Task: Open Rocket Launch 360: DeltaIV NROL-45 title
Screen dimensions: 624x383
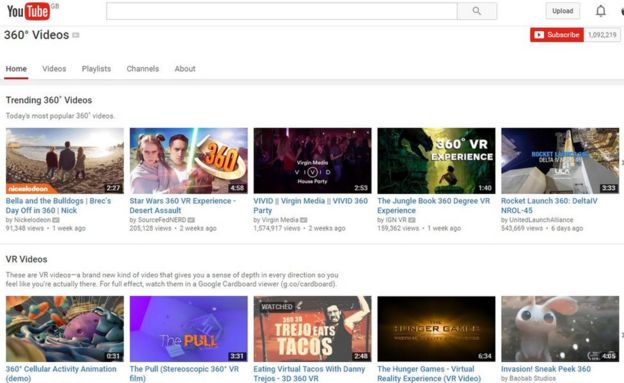Action: (549, 205)
